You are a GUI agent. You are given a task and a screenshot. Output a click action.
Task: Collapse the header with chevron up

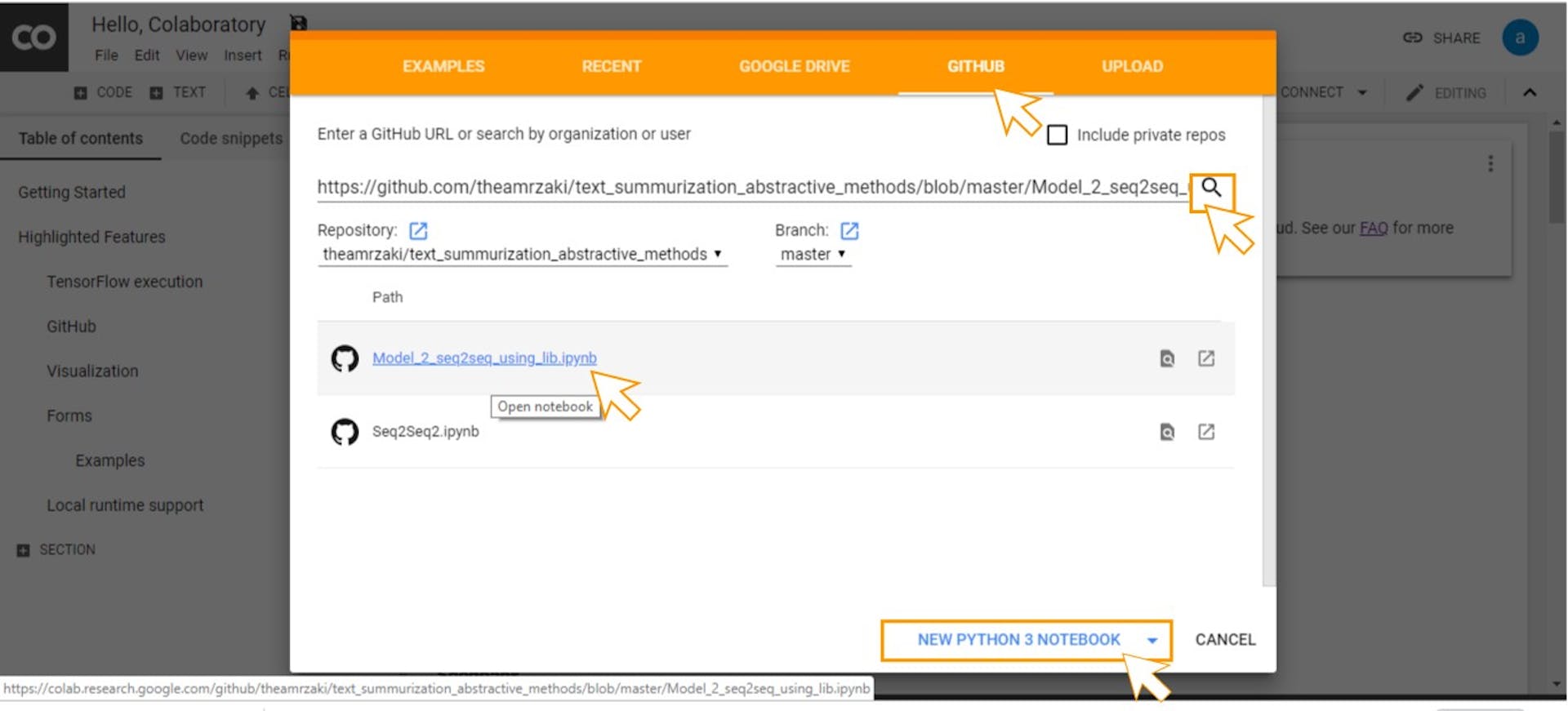[1530, 93]
